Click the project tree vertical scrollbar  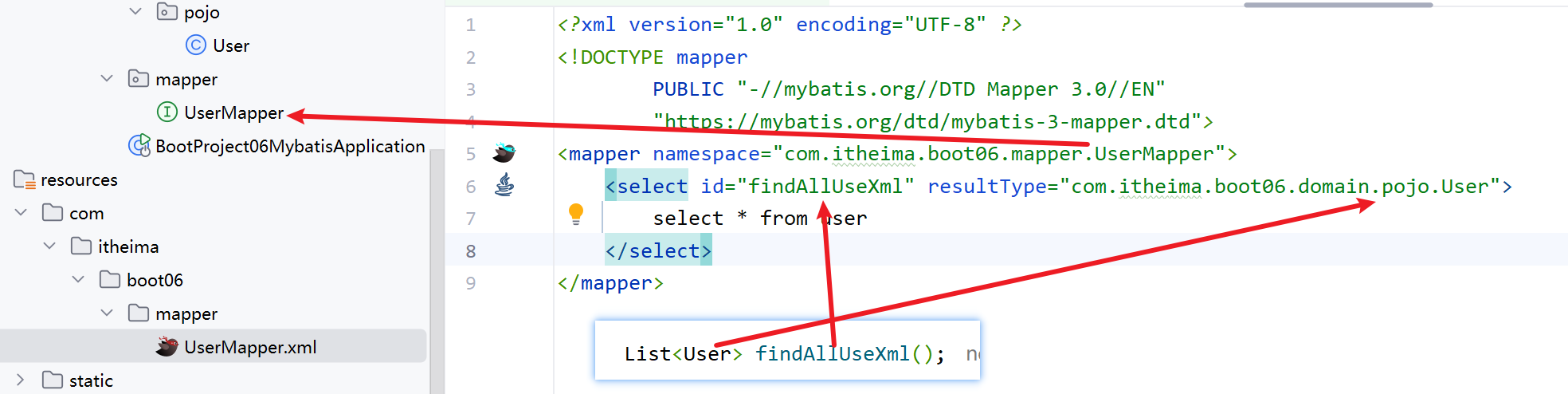[x=437, y=271]
